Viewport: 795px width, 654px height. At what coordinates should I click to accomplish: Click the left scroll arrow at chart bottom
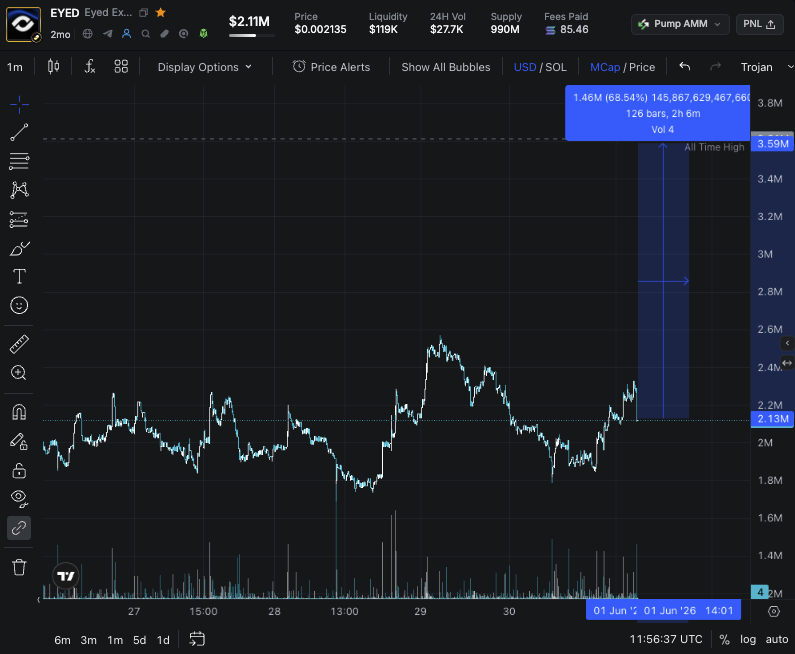click(x=39, y=600)
